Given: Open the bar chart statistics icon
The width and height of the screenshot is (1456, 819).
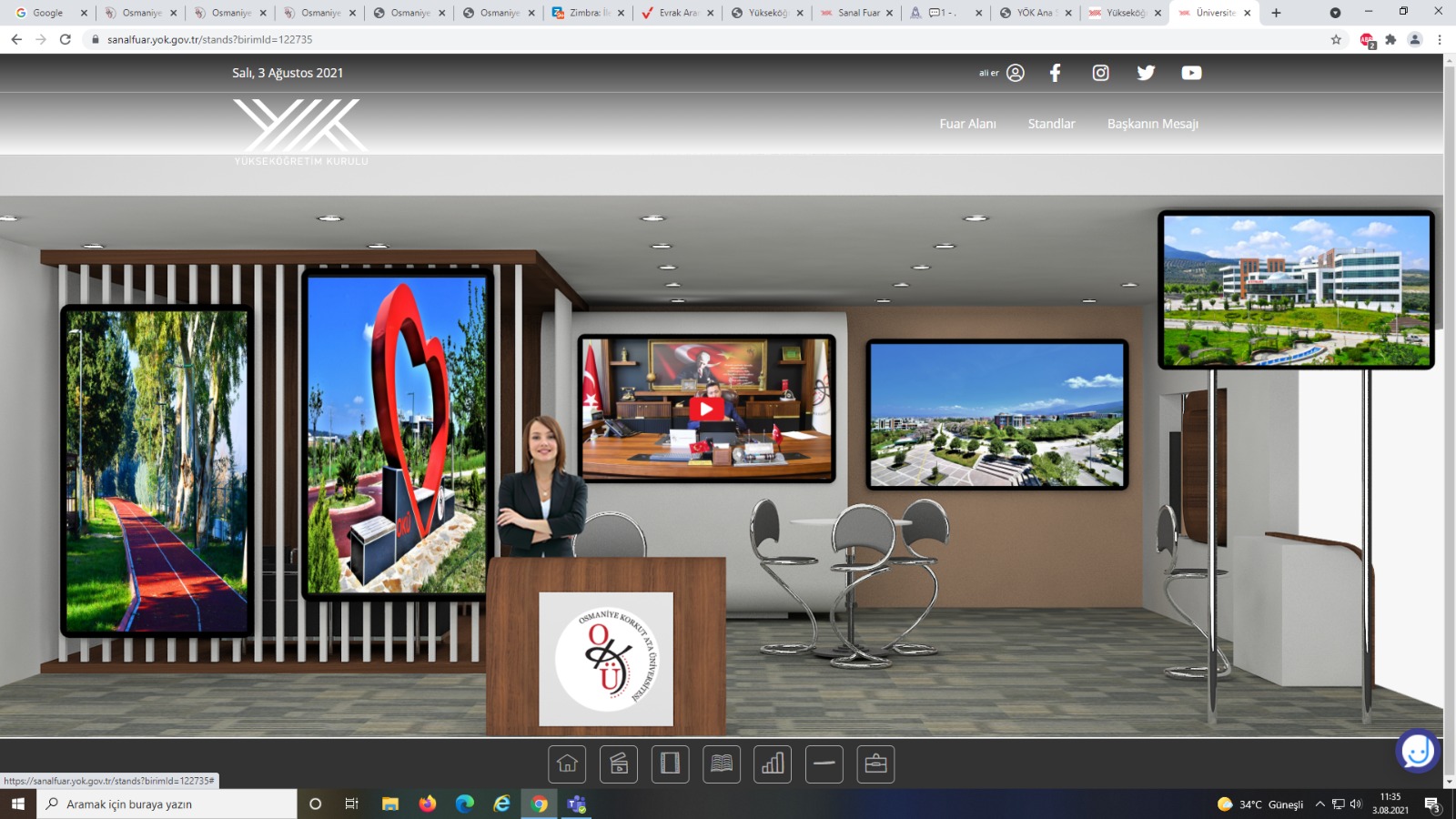Looking at the screenshot, I should 773,764.
